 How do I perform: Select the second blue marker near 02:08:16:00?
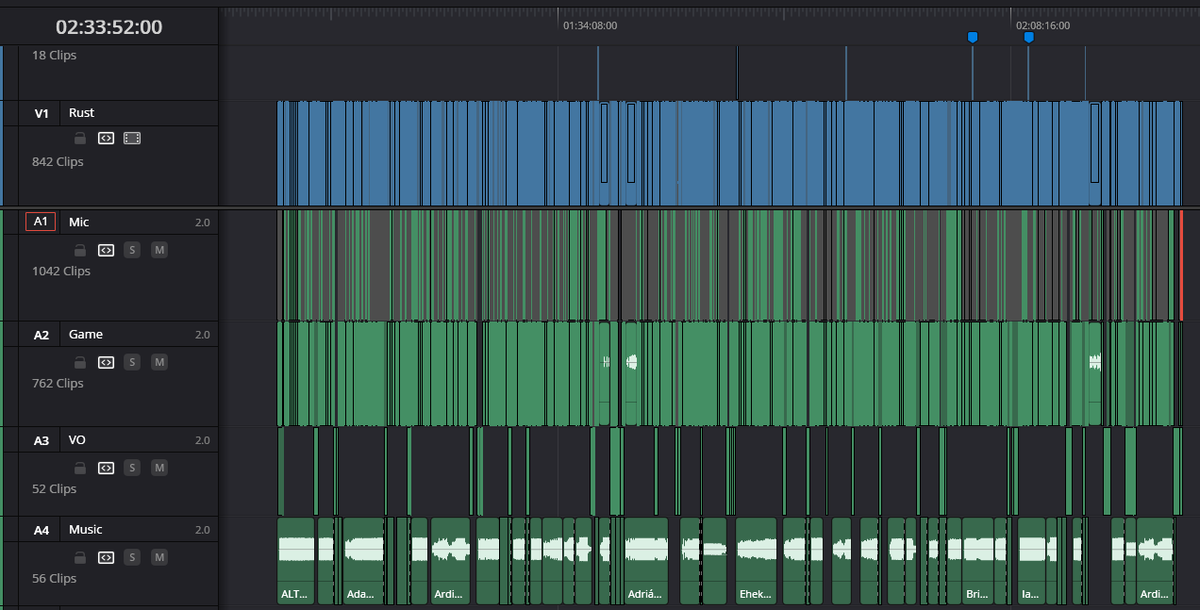(1028, 37)
